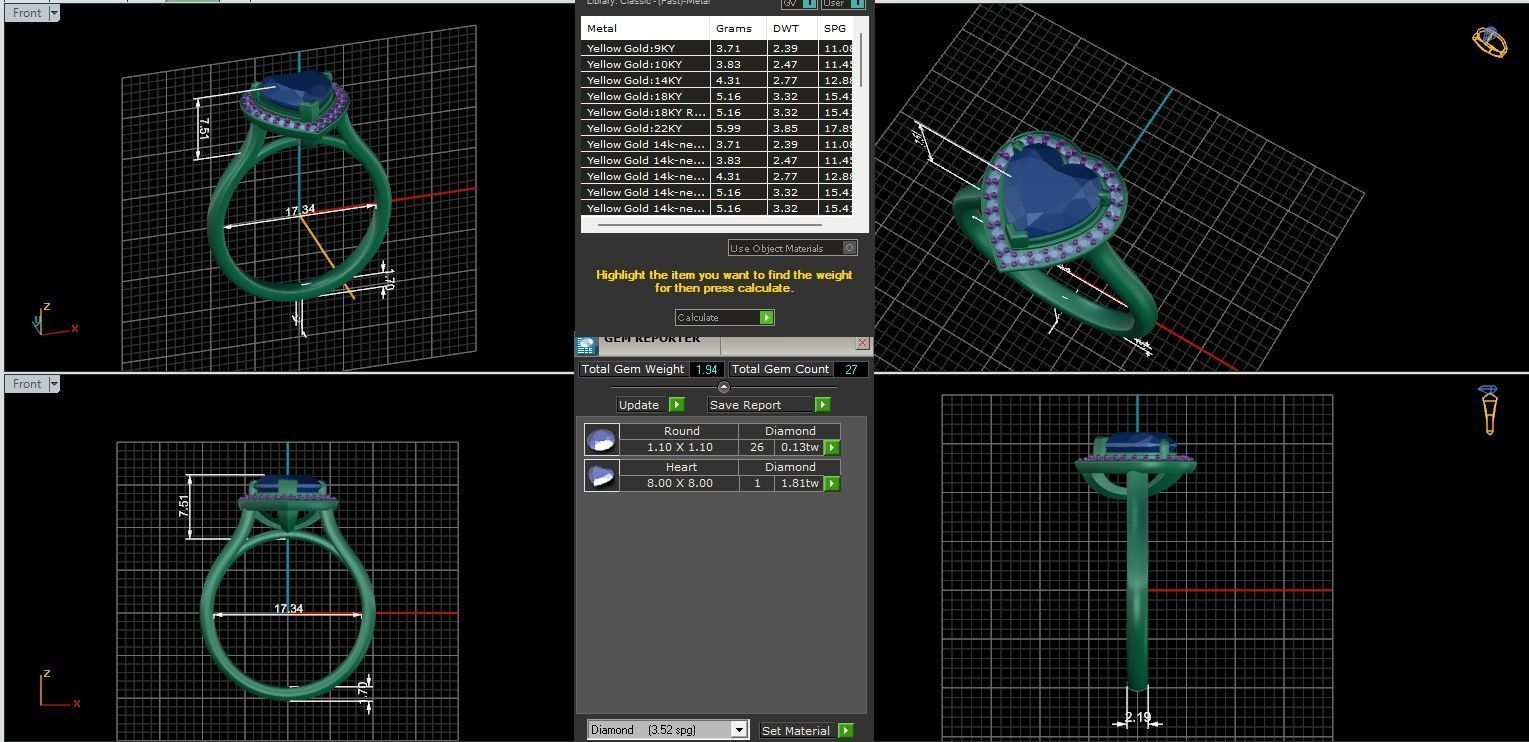Select the Heart gem shape thumbnail
Screen dimensions: 1529x742
(x=601, y=475)
